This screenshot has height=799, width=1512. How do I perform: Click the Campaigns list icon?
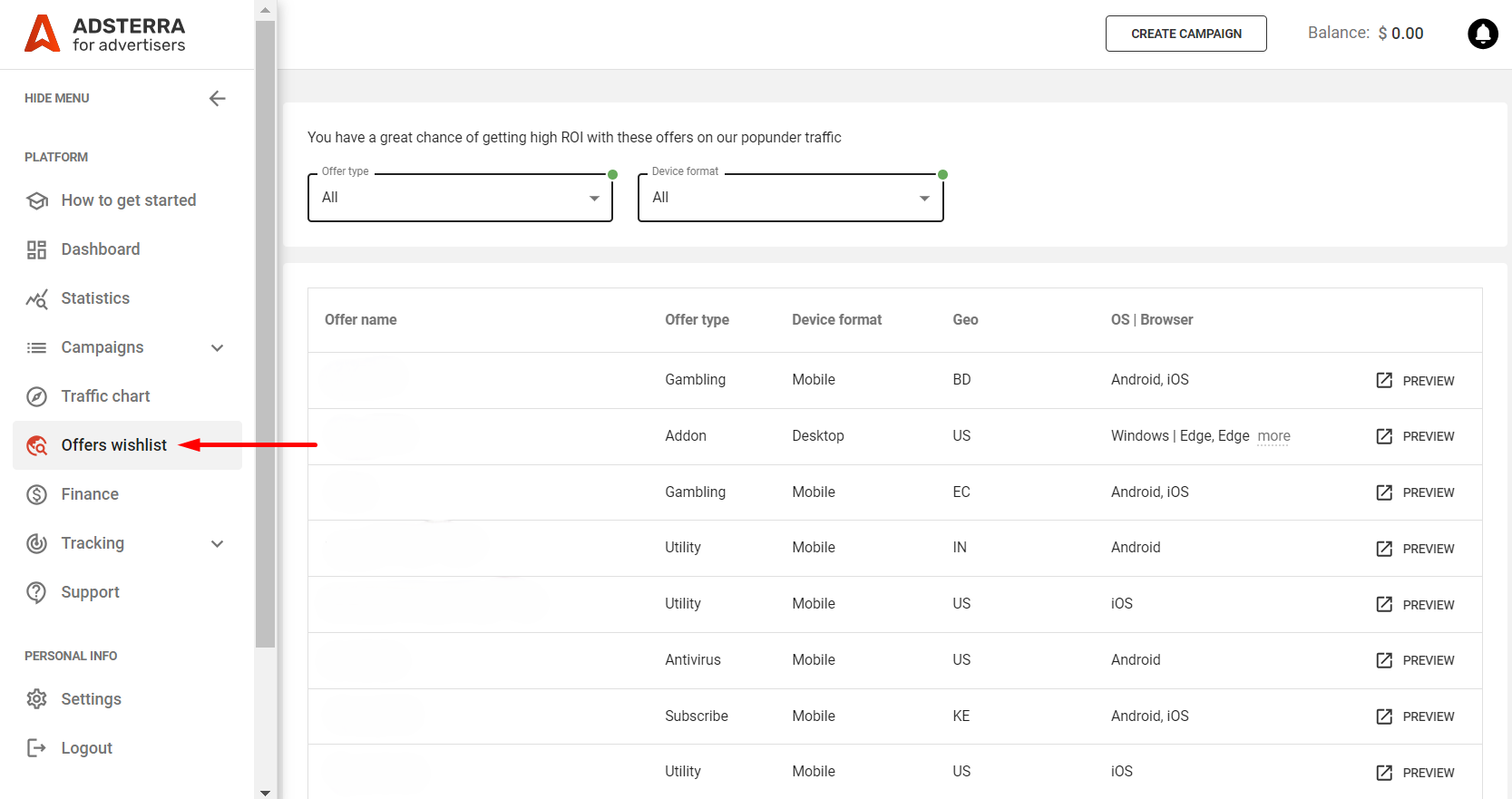tap(36, 347)
